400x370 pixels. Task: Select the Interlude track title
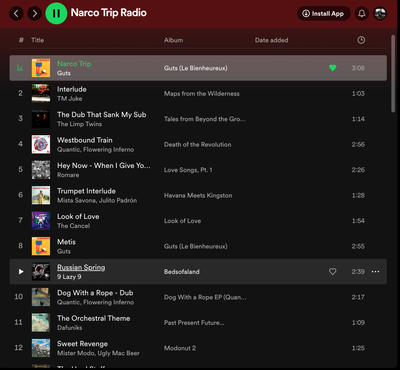[72, 89]
